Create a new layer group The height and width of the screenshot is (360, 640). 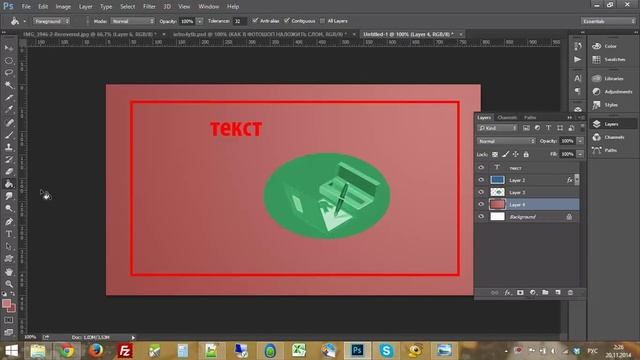coord(545,293)
